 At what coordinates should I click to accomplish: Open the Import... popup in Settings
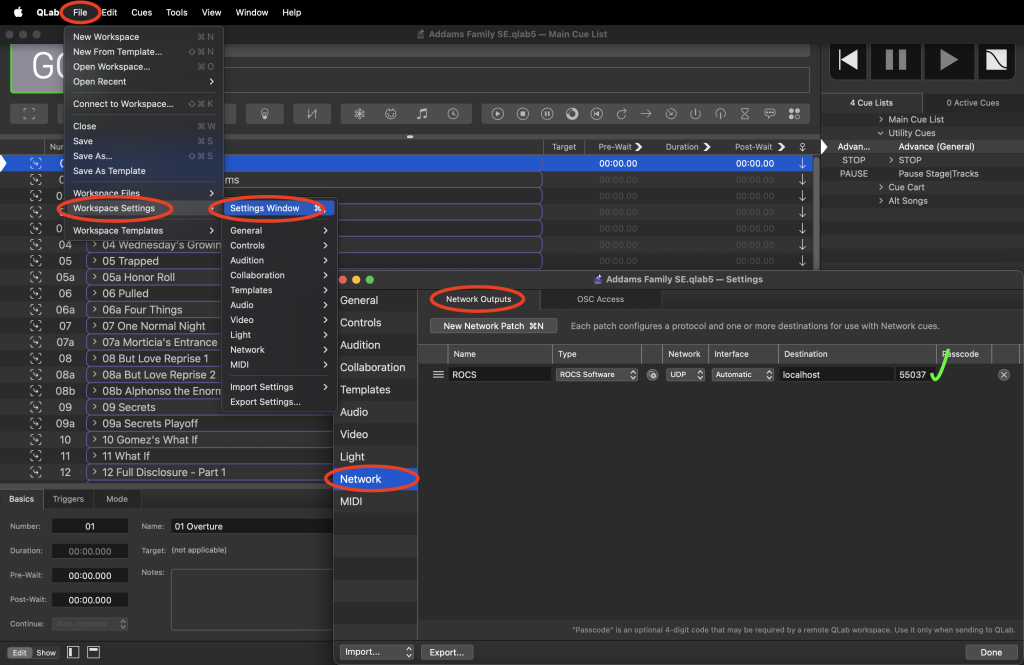coord(377,652)
